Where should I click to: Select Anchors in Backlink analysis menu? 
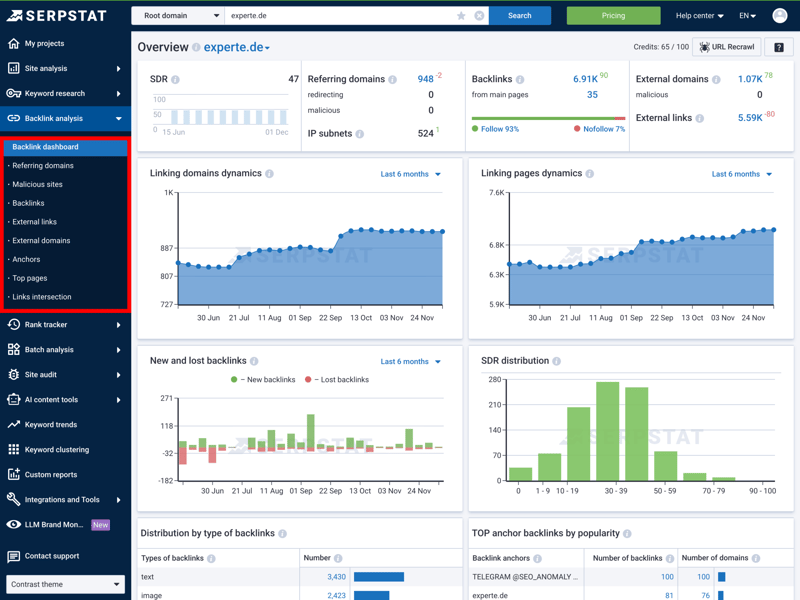tap(26, 260)
